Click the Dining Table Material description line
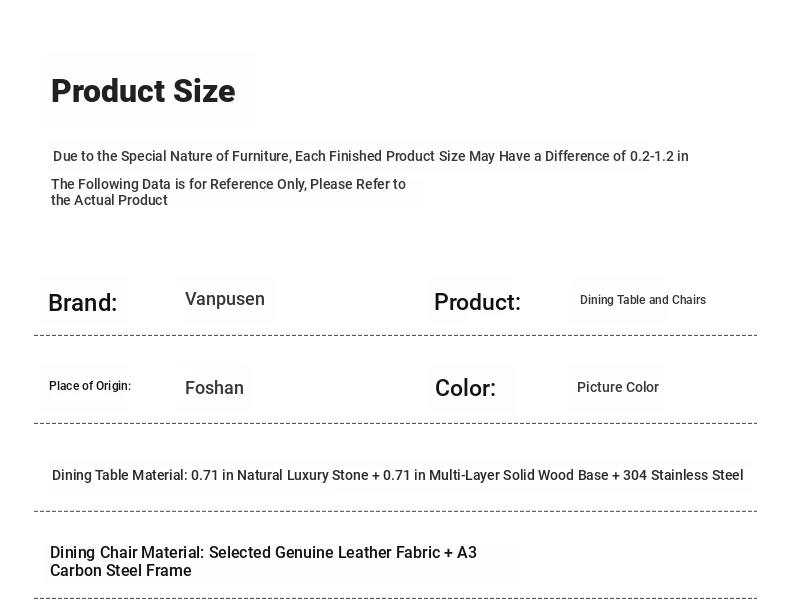The image size is (790, 605). tap(397, 475)
